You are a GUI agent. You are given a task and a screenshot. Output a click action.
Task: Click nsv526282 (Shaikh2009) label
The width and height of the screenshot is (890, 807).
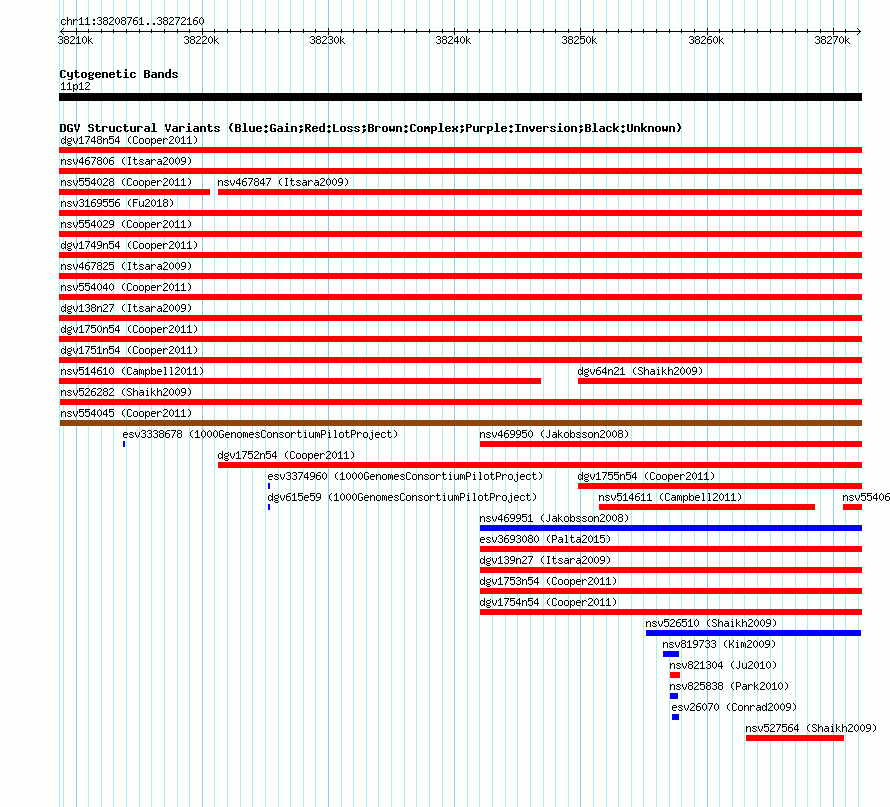[126, 392]
